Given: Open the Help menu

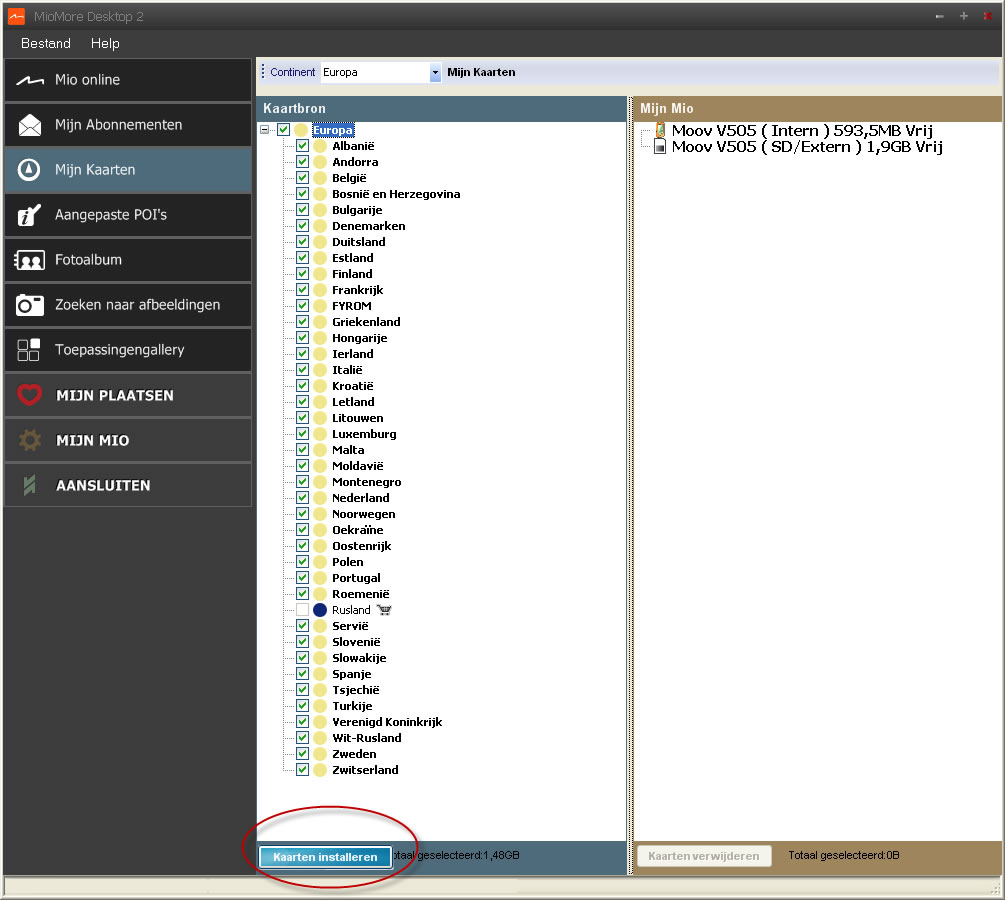Looking at the screenshot, I should [105, 44].
